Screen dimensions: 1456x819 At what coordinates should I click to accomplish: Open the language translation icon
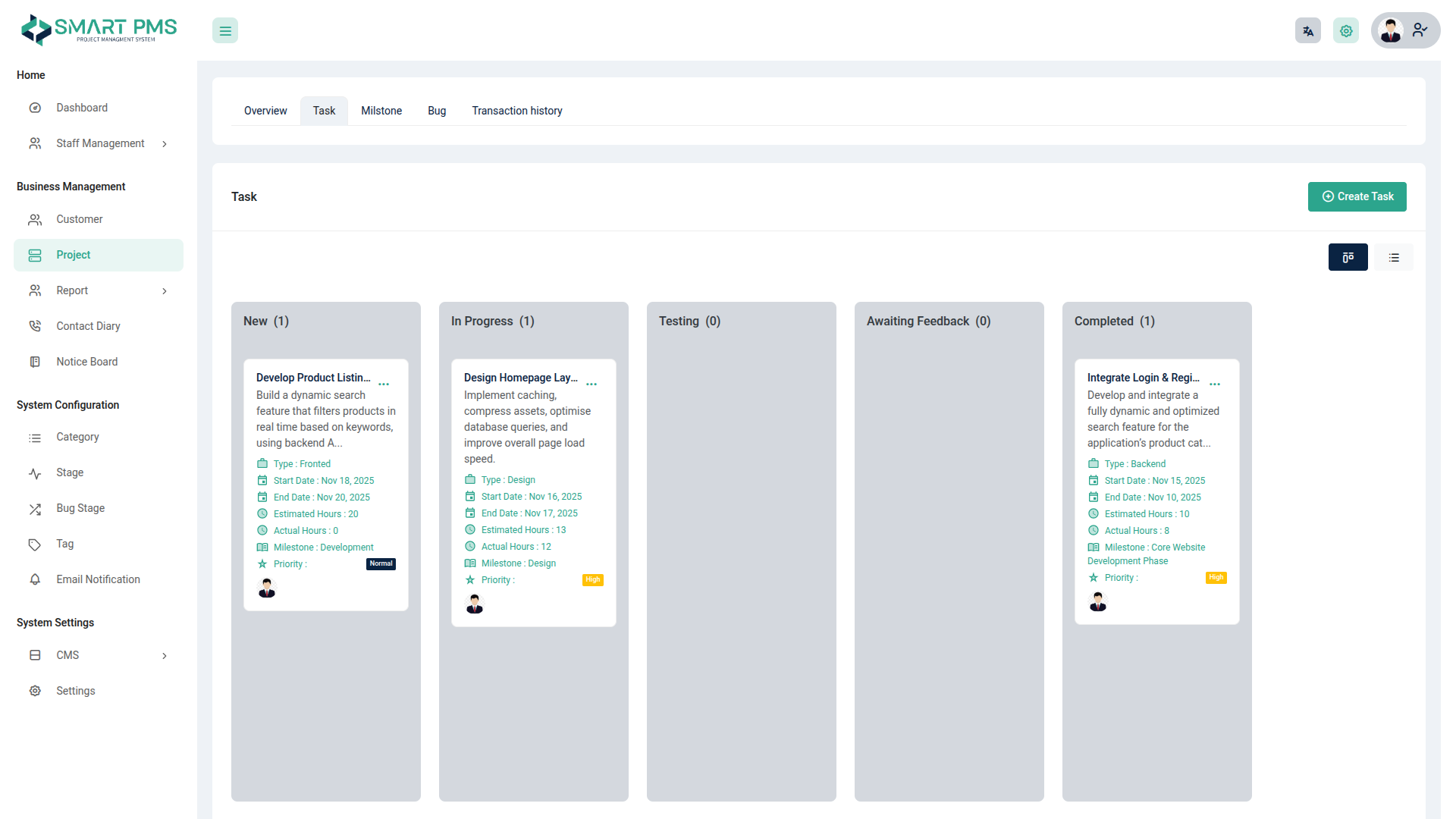[x=1307, y=31]
